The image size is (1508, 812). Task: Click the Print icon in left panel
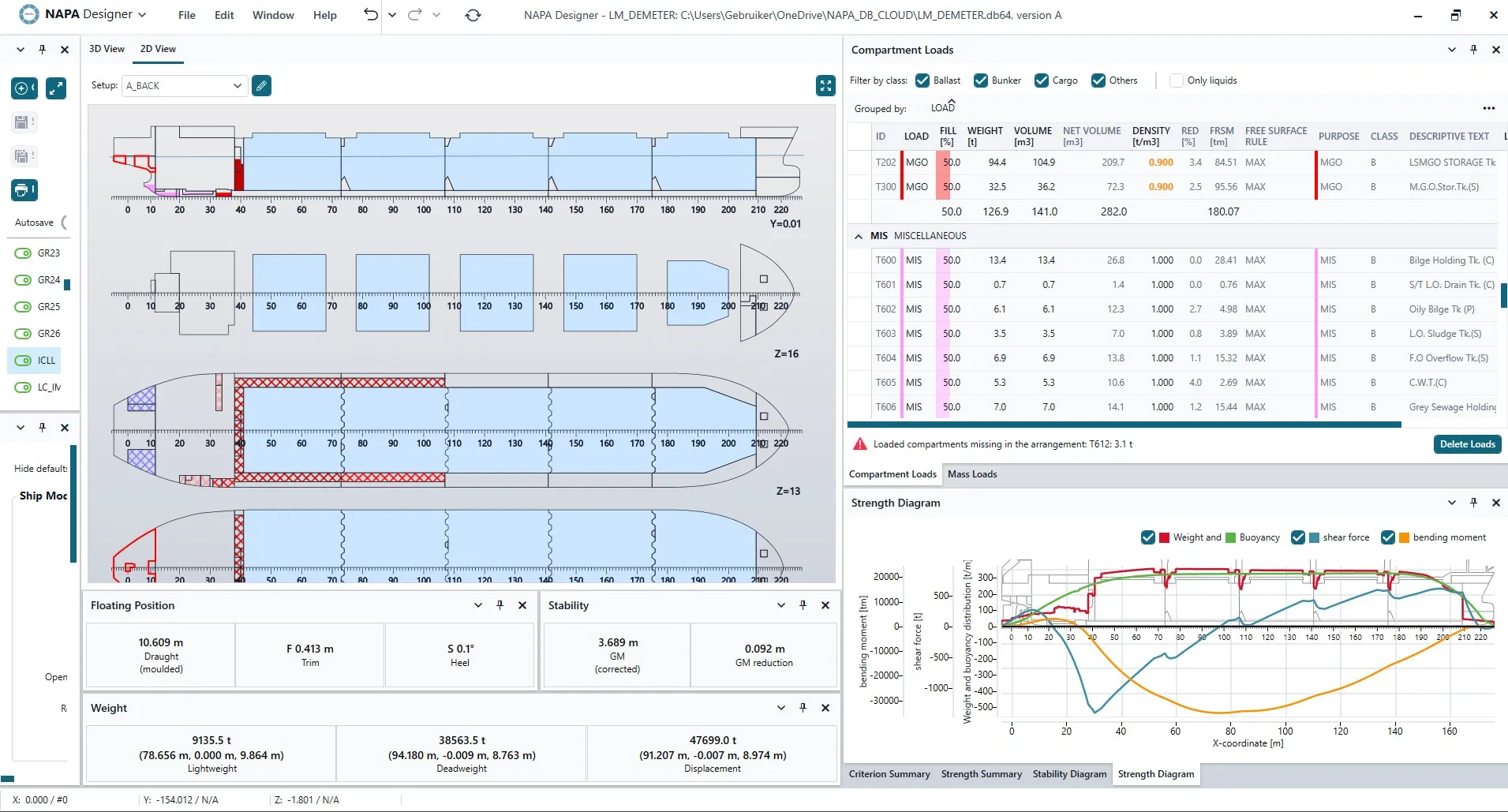pos(24,189)
